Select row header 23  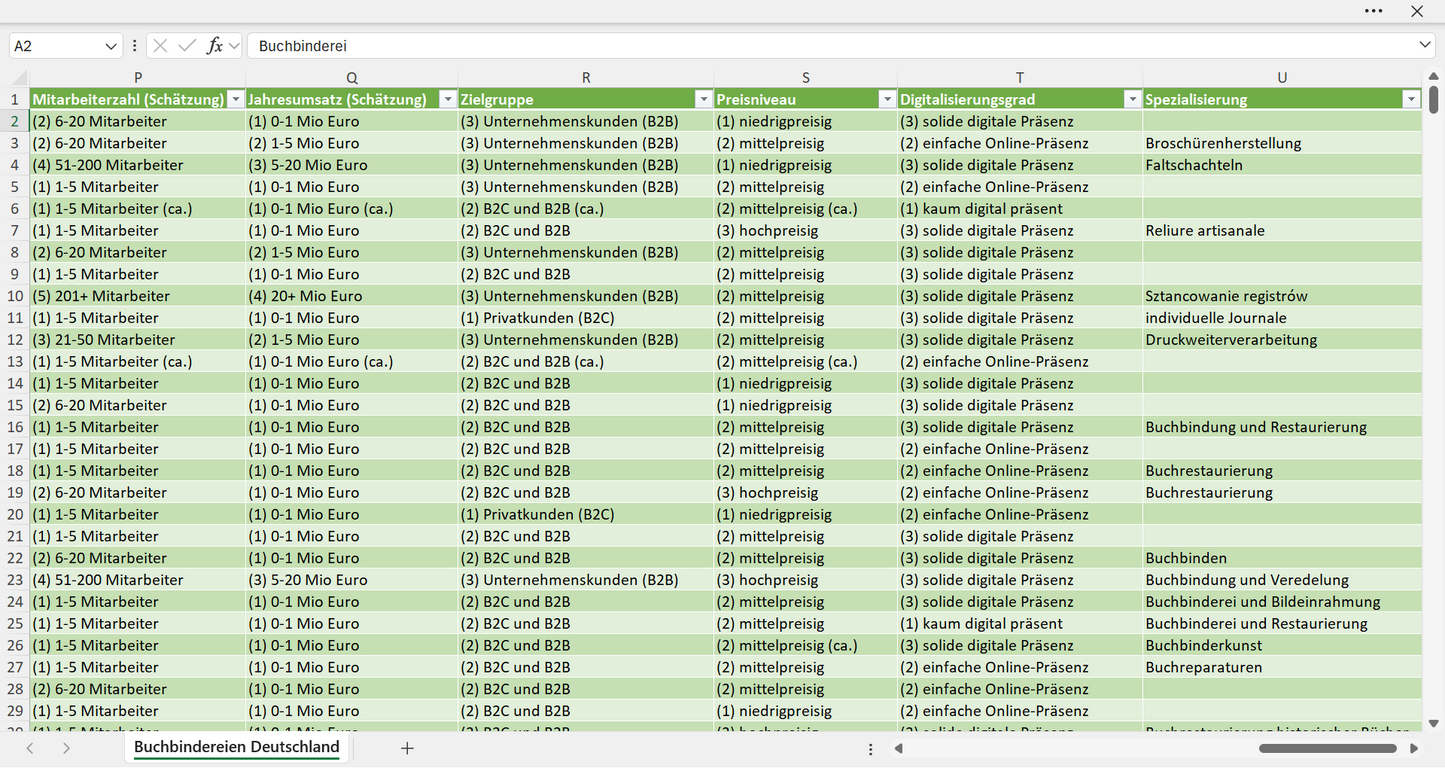click(15, 580)
